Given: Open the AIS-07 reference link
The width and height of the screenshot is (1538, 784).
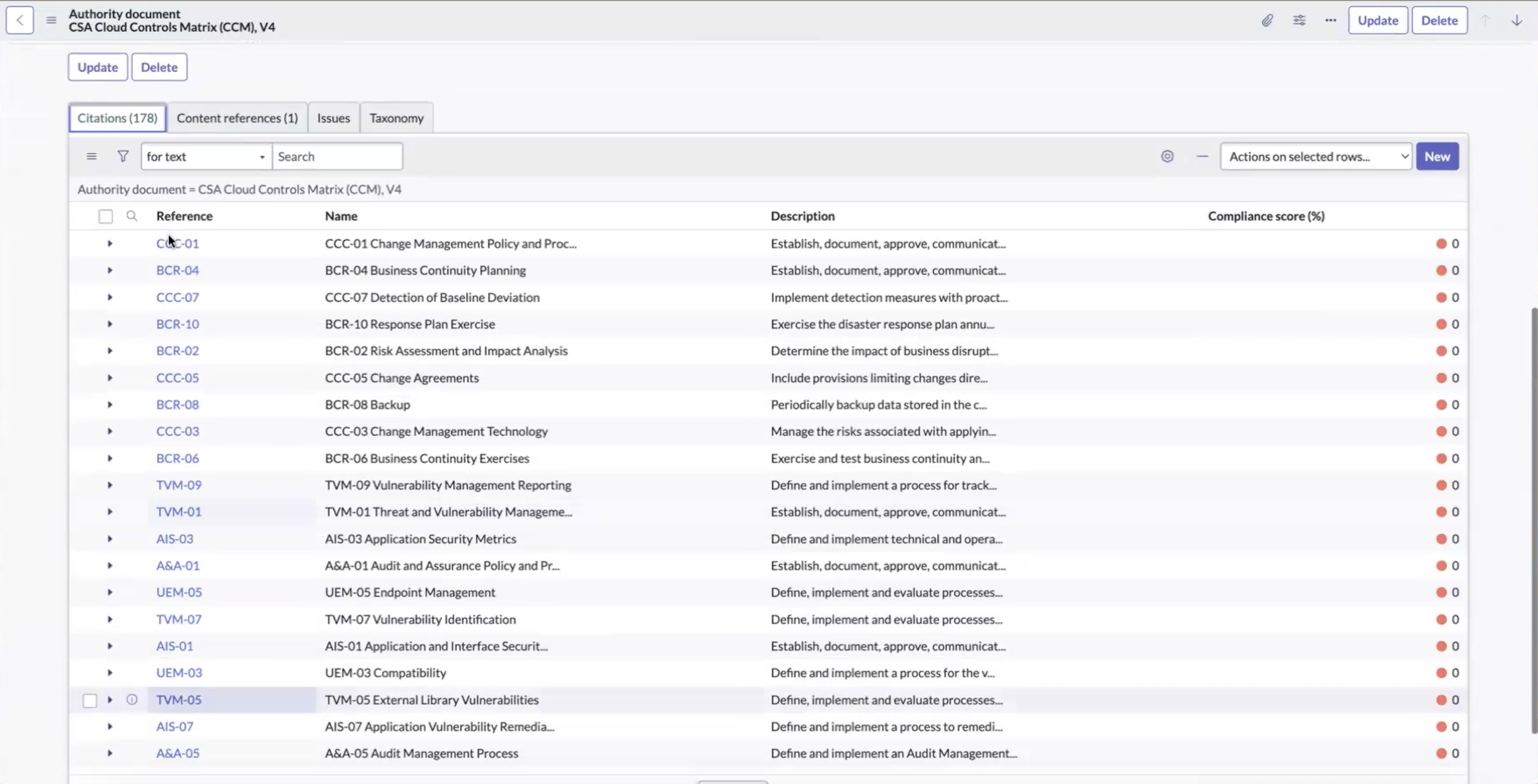Looking at the screenshot, I should [175, 727].
